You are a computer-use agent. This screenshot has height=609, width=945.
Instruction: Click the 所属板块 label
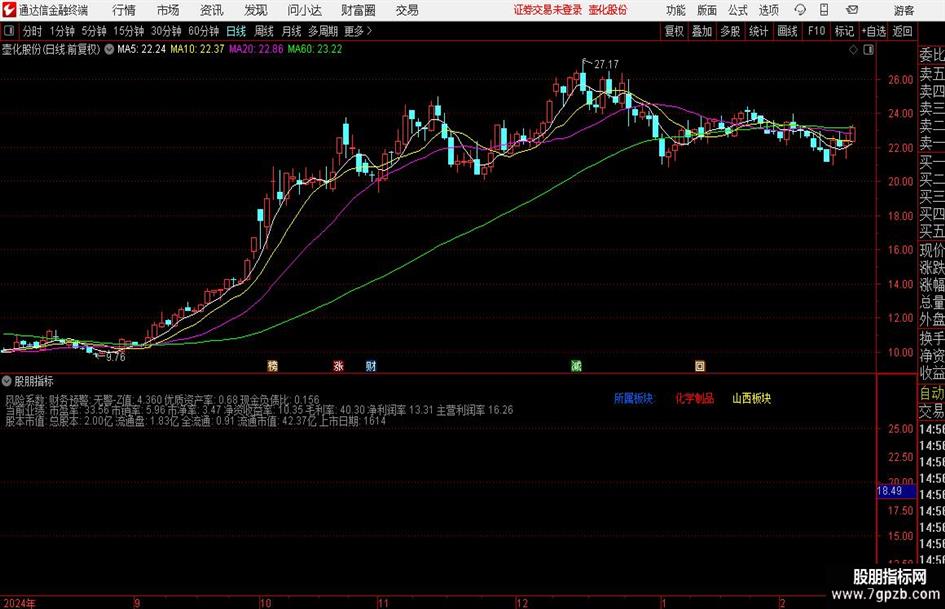(633, 398)
